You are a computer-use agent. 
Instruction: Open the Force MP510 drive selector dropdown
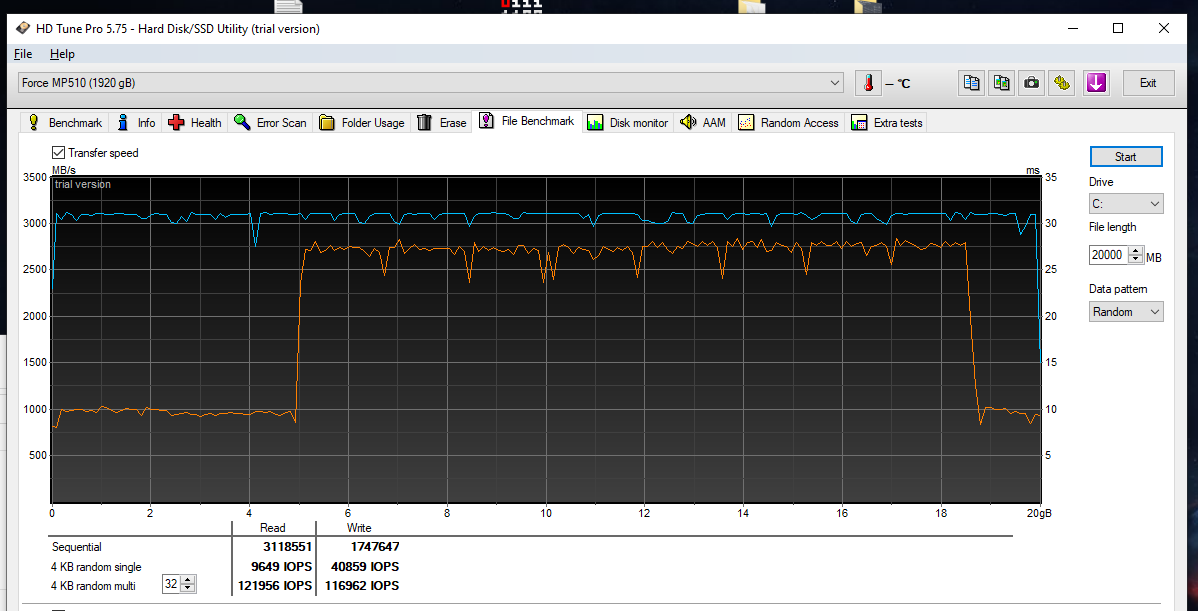pyautogui.click(x=431, y=82)
